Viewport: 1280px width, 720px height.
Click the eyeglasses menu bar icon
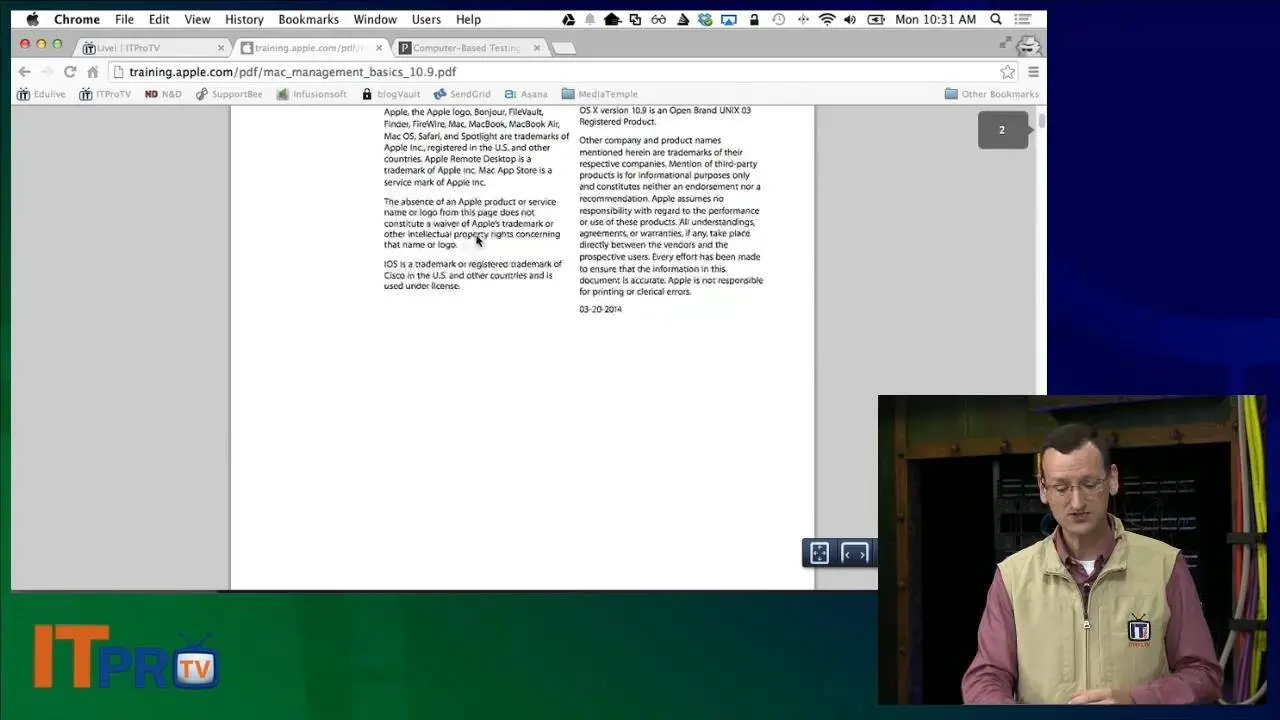click(658, 19)
